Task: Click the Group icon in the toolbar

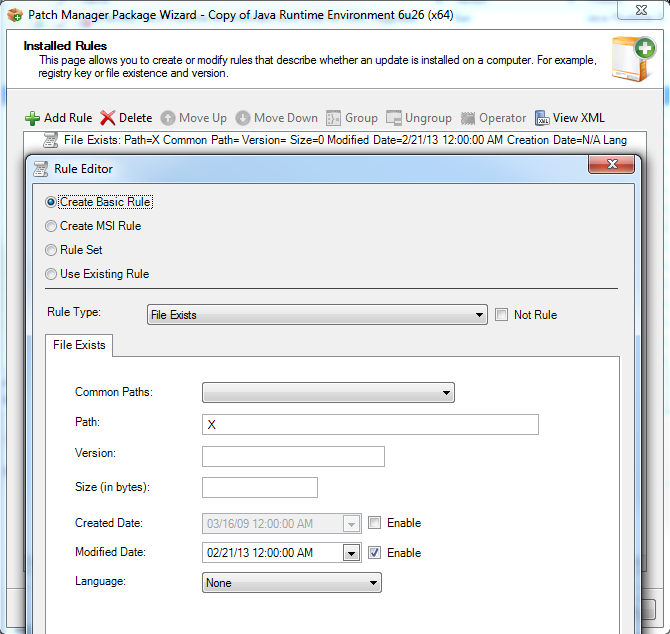Action: tap(333, 118)
